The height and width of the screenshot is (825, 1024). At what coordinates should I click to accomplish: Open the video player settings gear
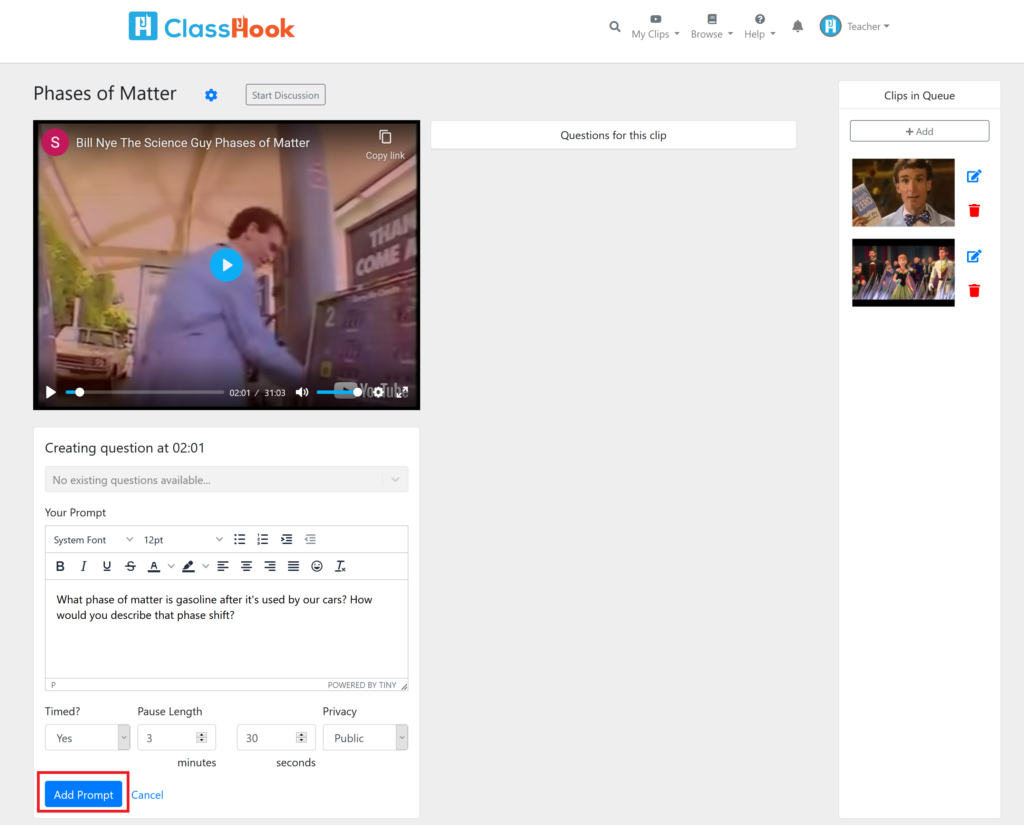378,392
